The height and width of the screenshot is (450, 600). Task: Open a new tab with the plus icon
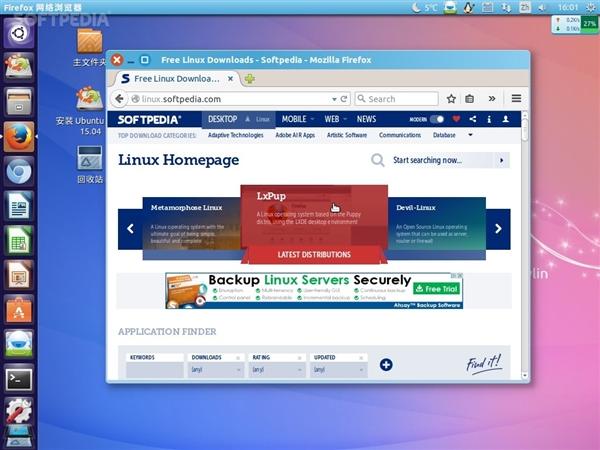click(x=249, y=78)
